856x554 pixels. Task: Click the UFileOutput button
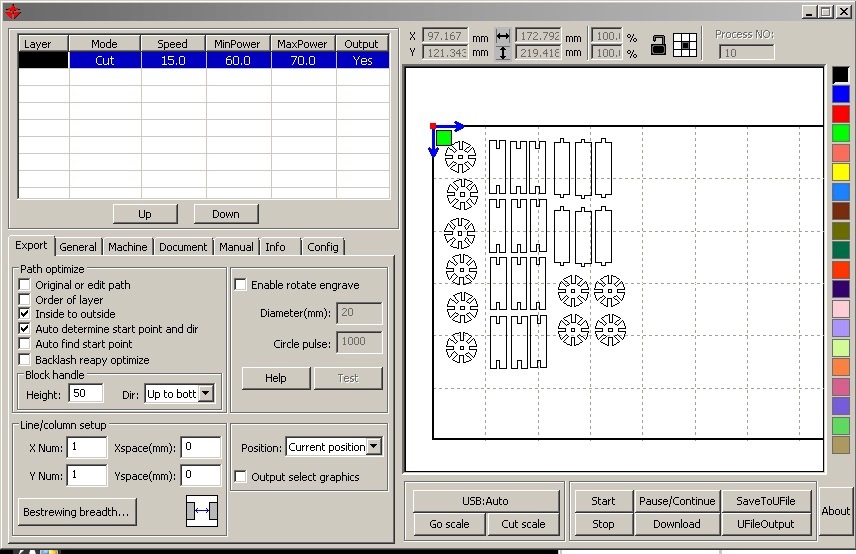(765, 524)
